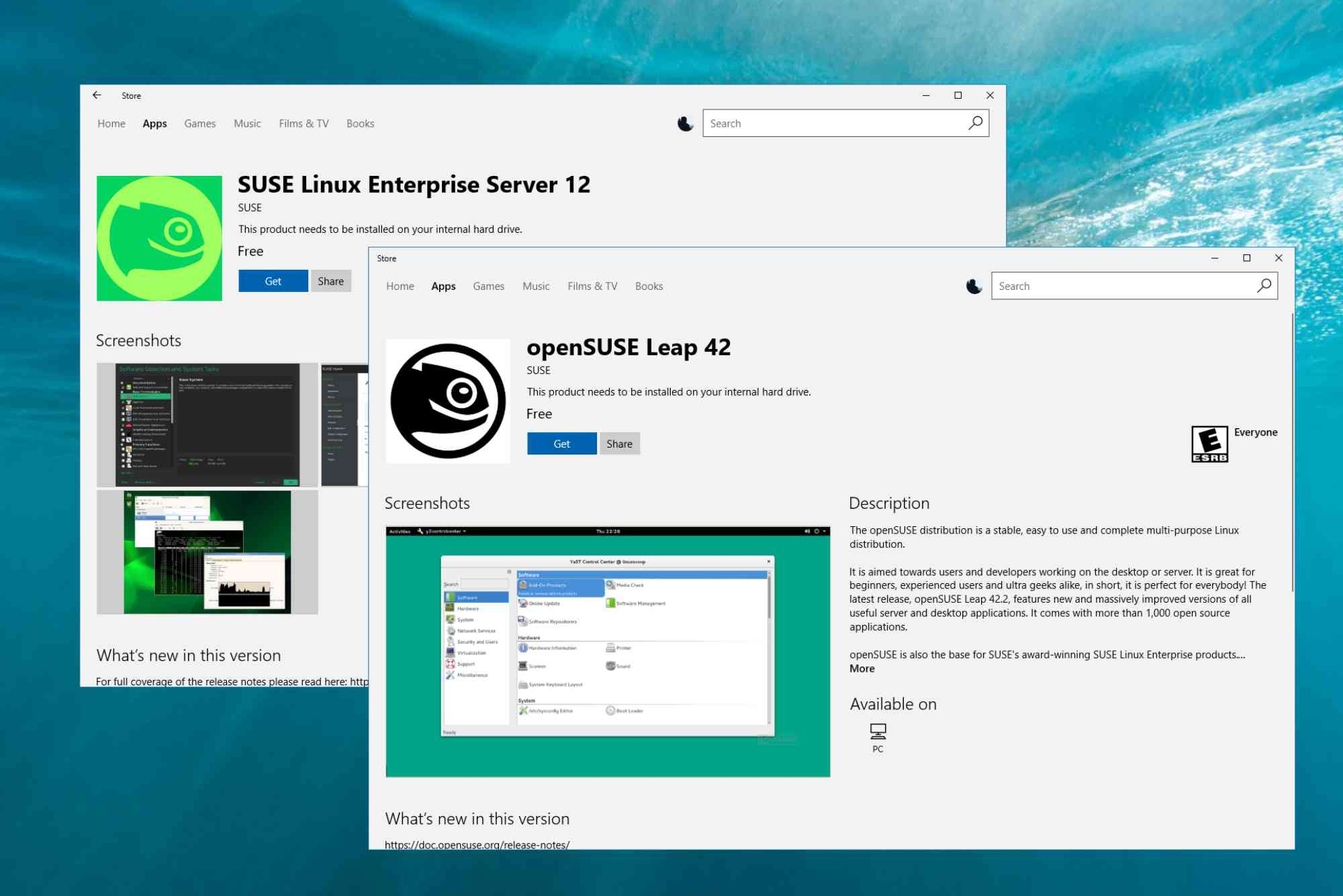Share openSUSE Leap 42

tap(620, 444)
